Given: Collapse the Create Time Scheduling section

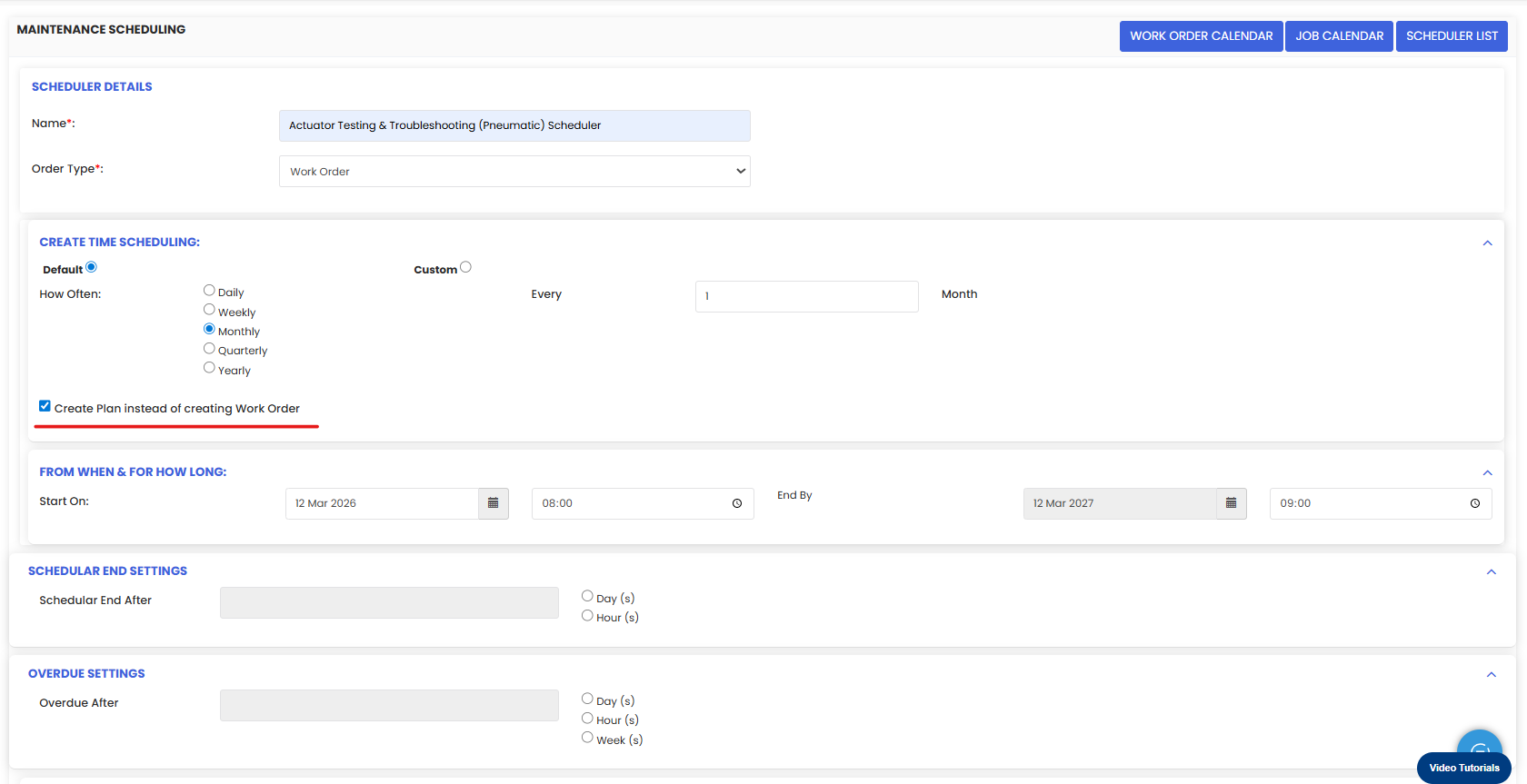Looking at the screenshot, I should (x=1488, y=243).
